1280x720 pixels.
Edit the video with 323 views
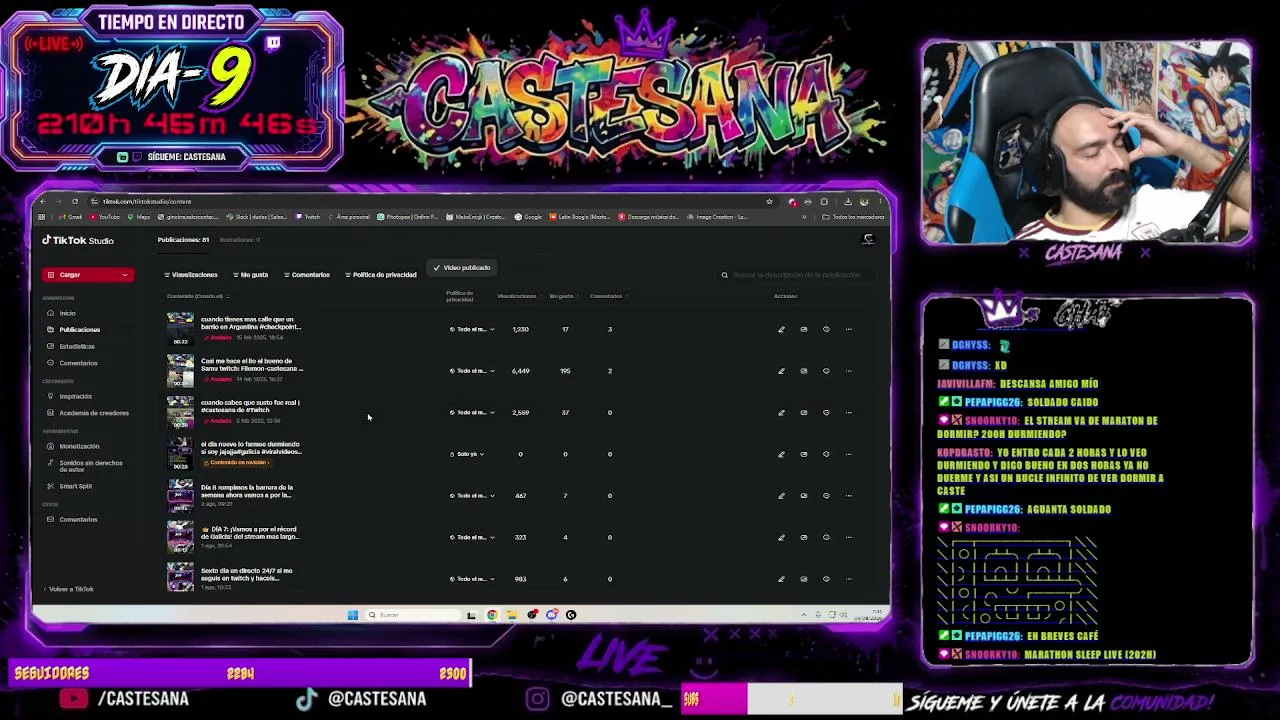pyautogui.click(x=781, y=537)
